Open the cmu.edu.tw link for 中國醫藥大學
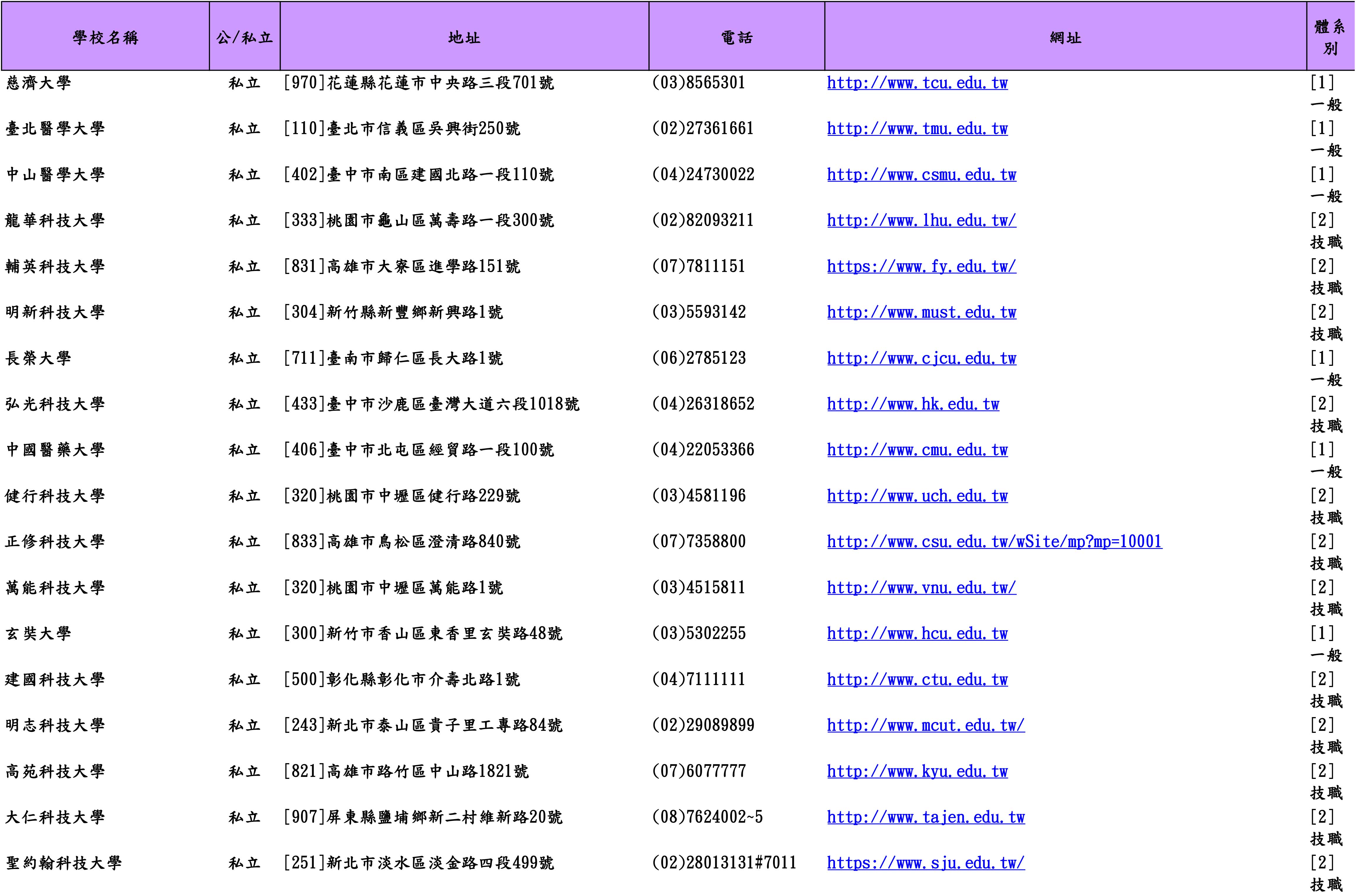Screen dimensions: 1356x896 point(917,450)
